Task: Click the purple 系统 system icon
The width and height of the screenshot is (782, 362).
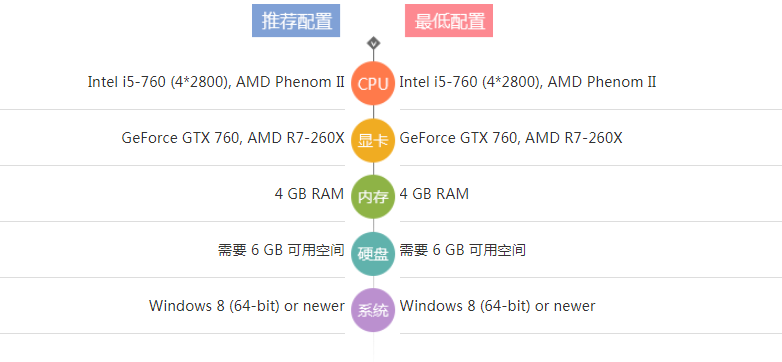Action: coord(373,310)
